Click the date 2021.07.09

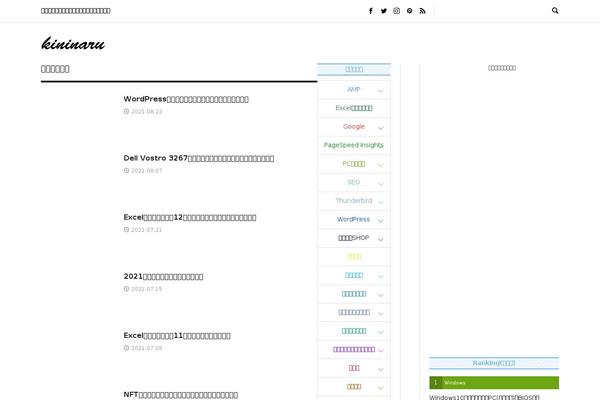147,348
